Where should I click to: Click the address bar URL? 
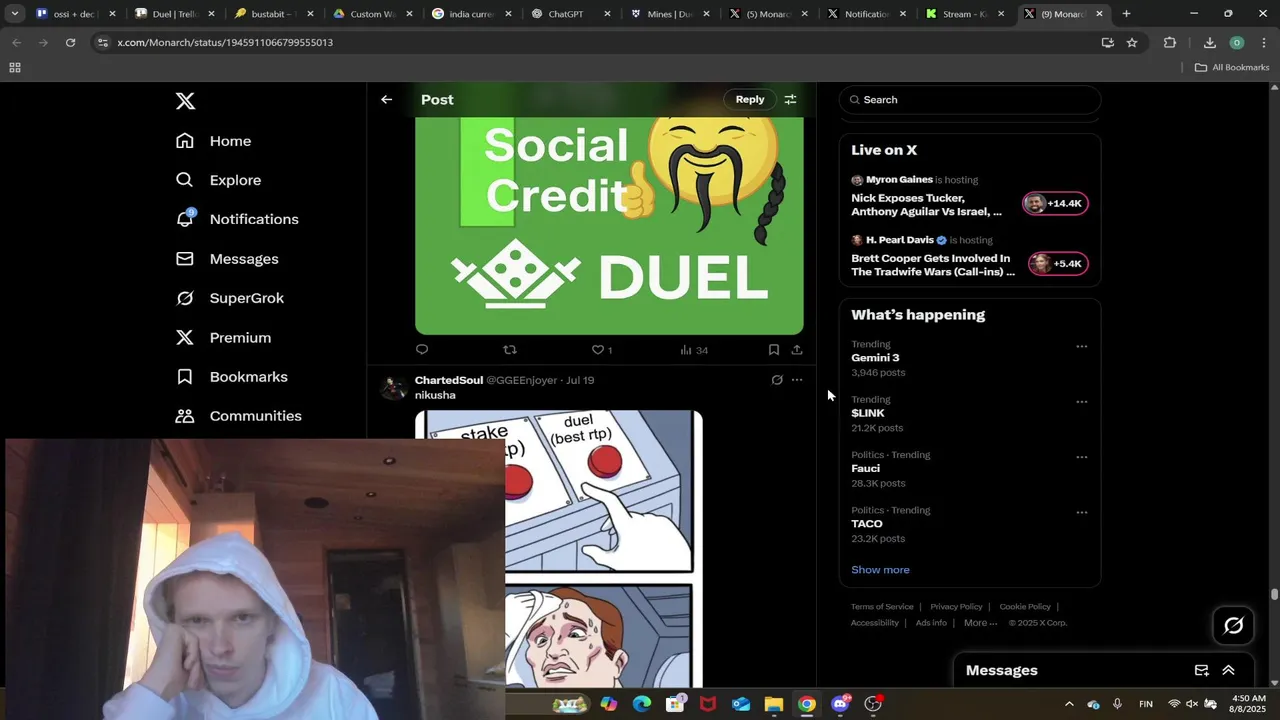click(225, 43)
